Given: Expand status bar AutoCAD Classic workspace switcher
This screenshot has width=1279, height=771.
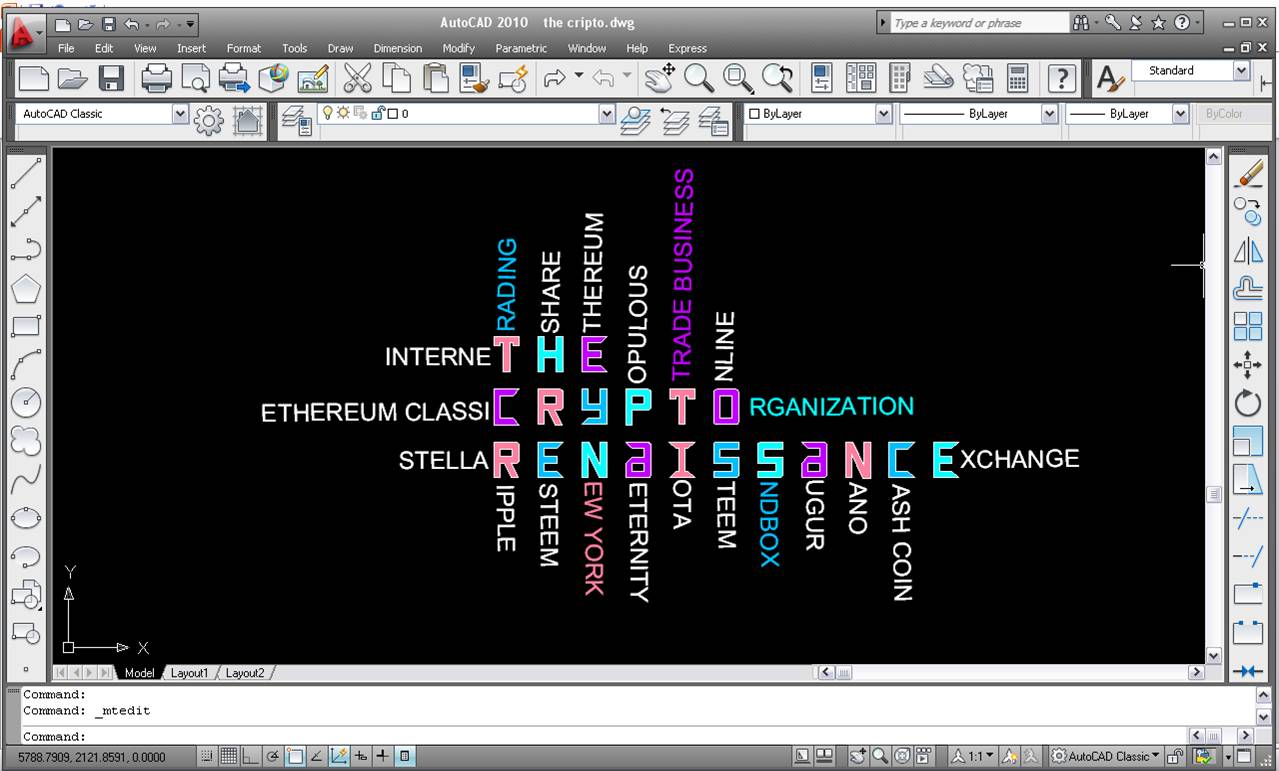Looking at the screenshot, I should coord(1106,757).
